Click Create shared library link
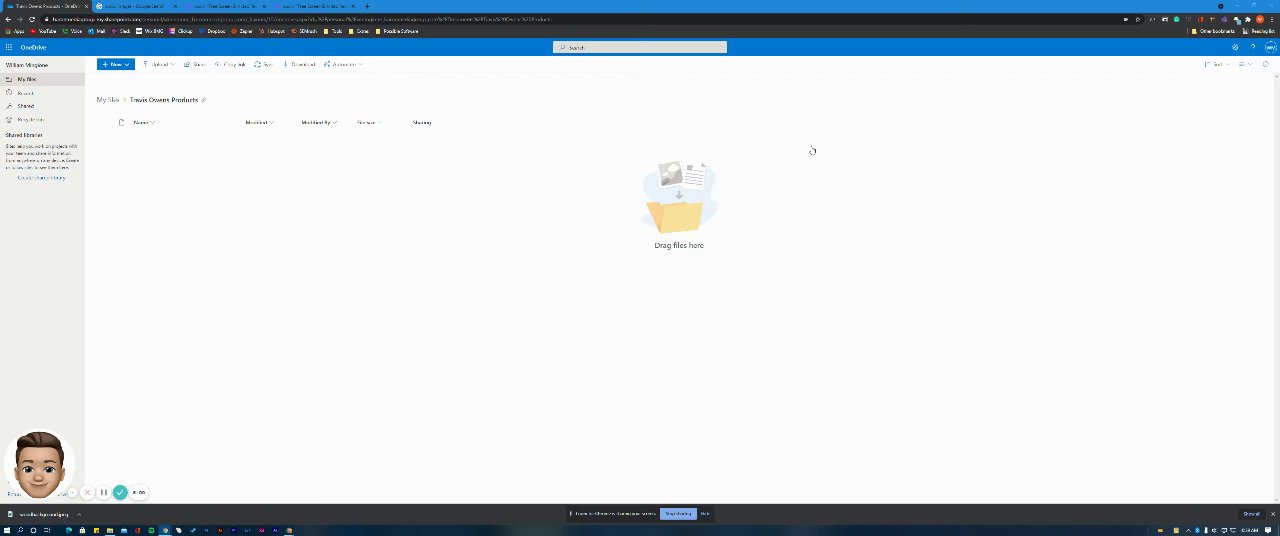 (41, 178)
